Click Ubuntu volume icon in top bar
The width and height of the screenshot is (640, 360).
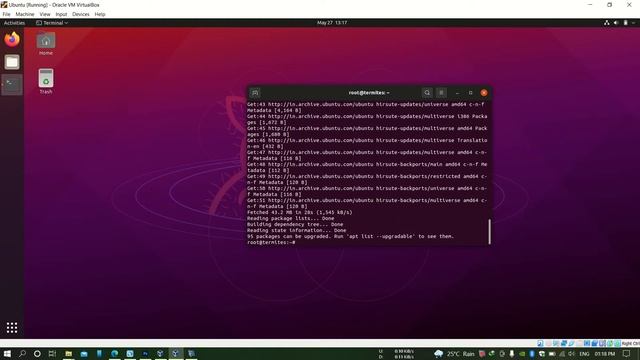click(x=616, y=23)
